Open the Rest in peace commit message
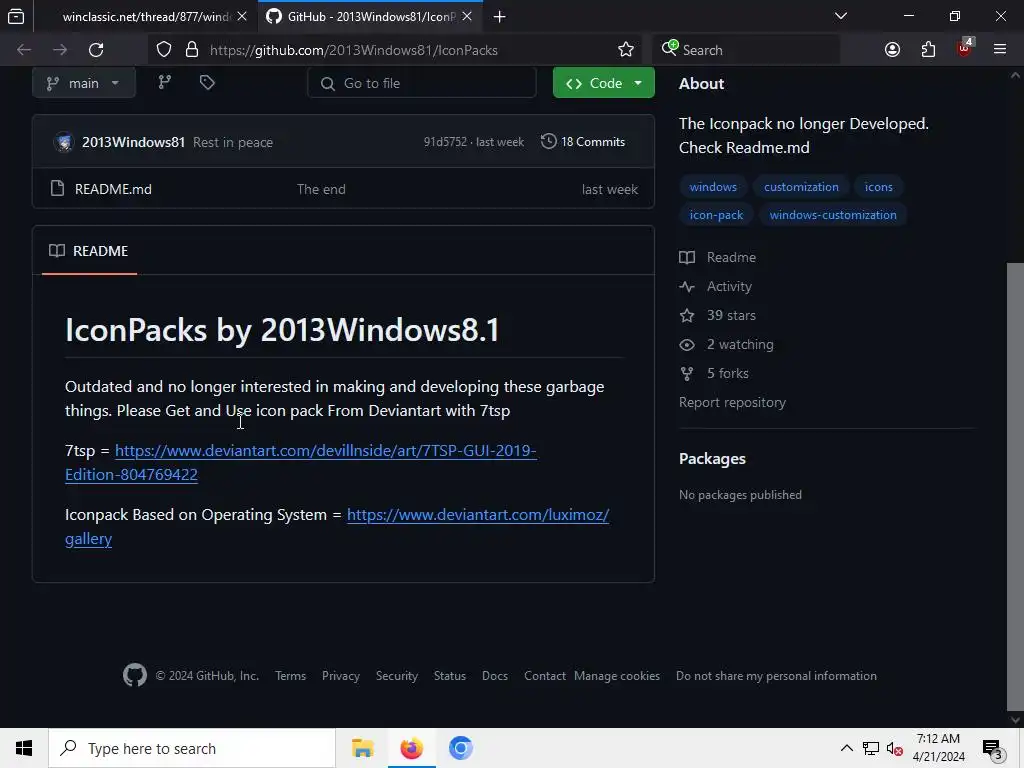The image size is (1024, 768). point(232,142)
